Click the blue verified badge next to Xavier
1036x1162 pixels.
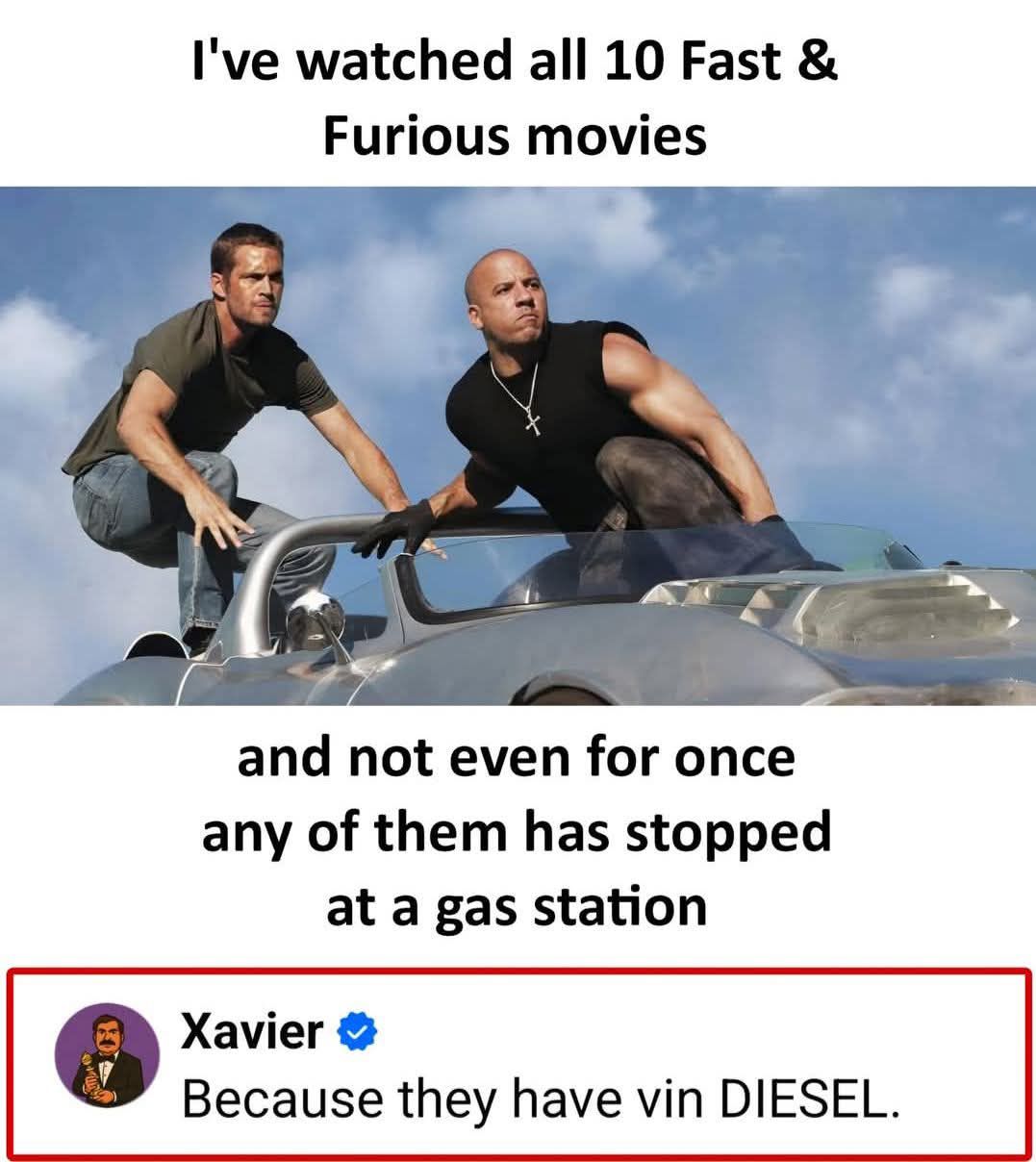pyautogui.click(x=356, y=1033)
